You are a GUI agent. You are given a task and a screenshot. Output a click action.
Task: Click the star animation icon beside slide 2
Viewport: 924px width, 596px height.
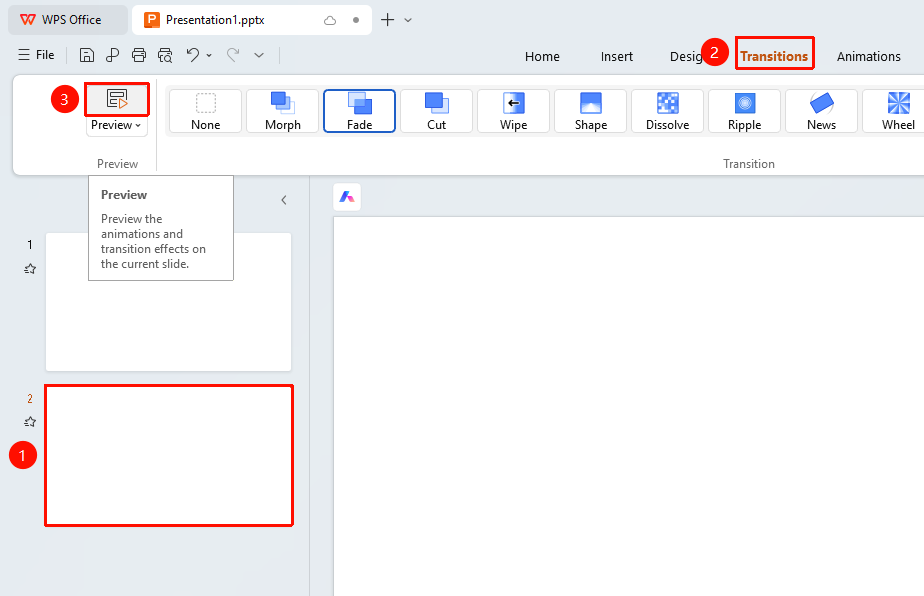tap(30, 422)
